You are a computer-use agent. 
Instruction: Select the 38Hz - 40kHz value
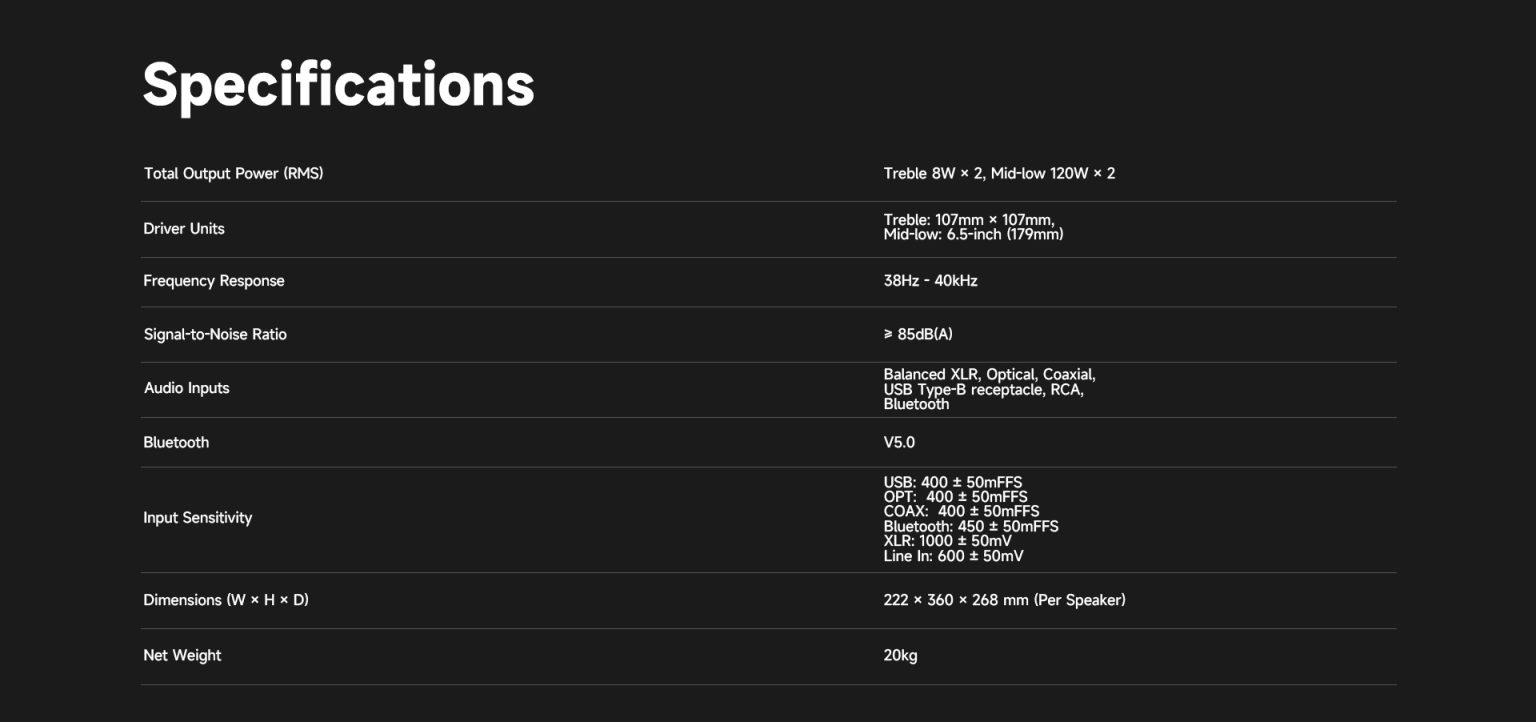click(930, 281)
